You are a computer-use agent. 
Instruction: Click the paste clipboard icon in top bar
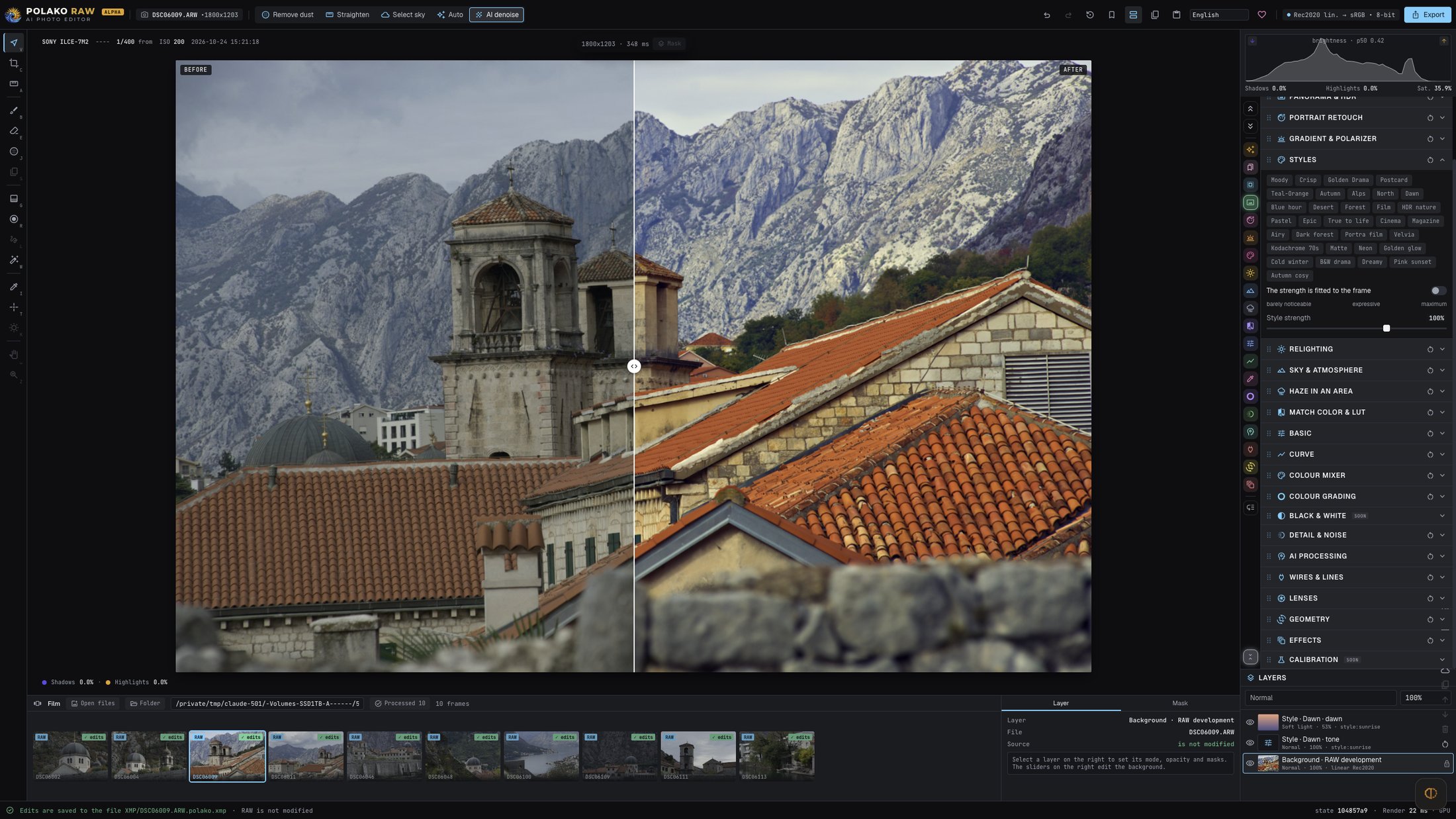pyautogui.click(x=1176, y=15)
